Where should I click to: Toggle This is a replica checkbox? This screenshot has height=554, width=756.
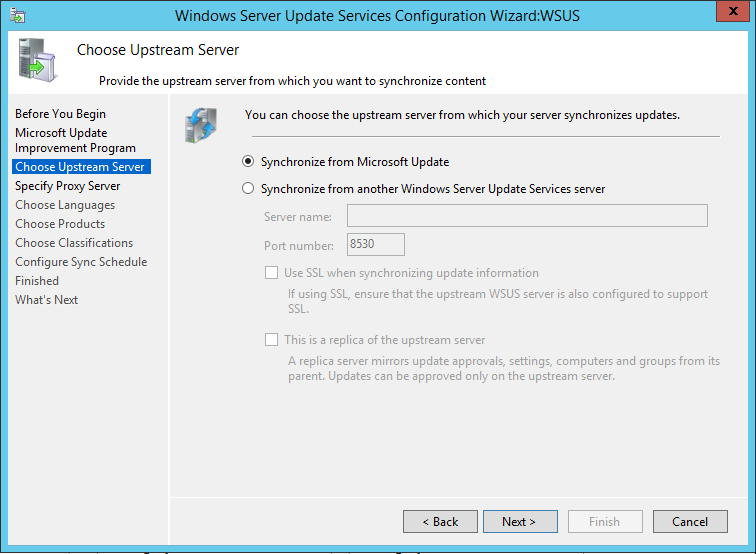tap(271, 340)
